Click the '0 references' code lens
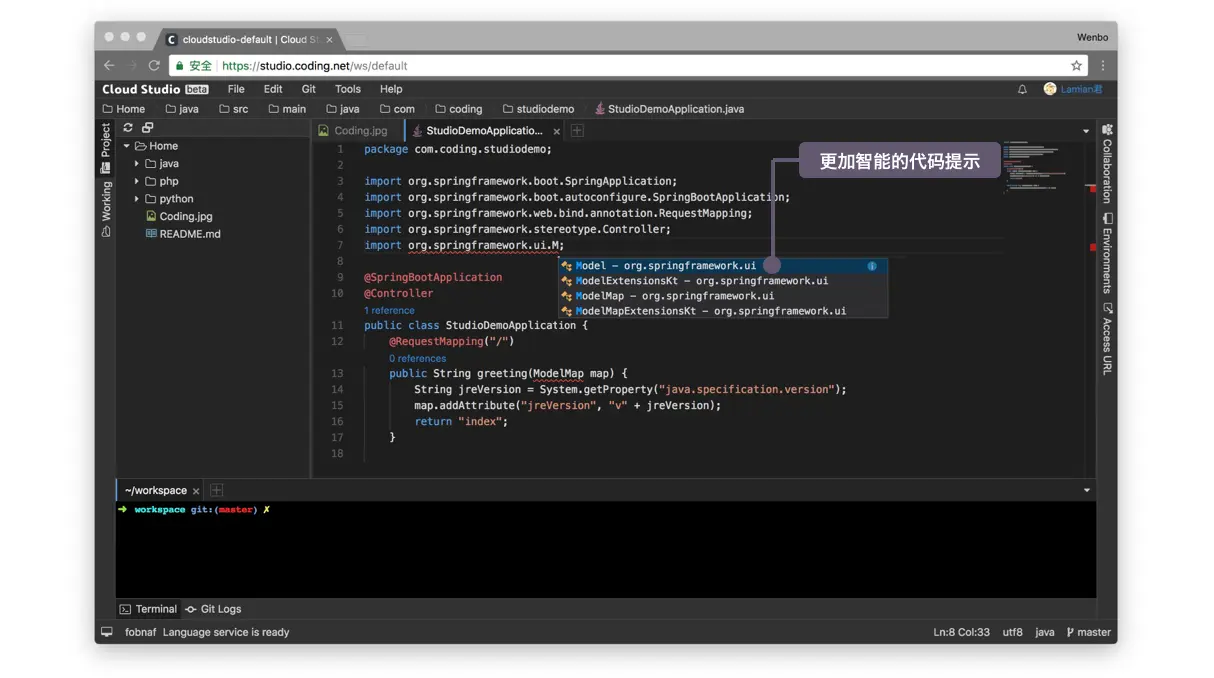Image resolution: width=1214 pixels, height=678 pixels. (417, 358)
